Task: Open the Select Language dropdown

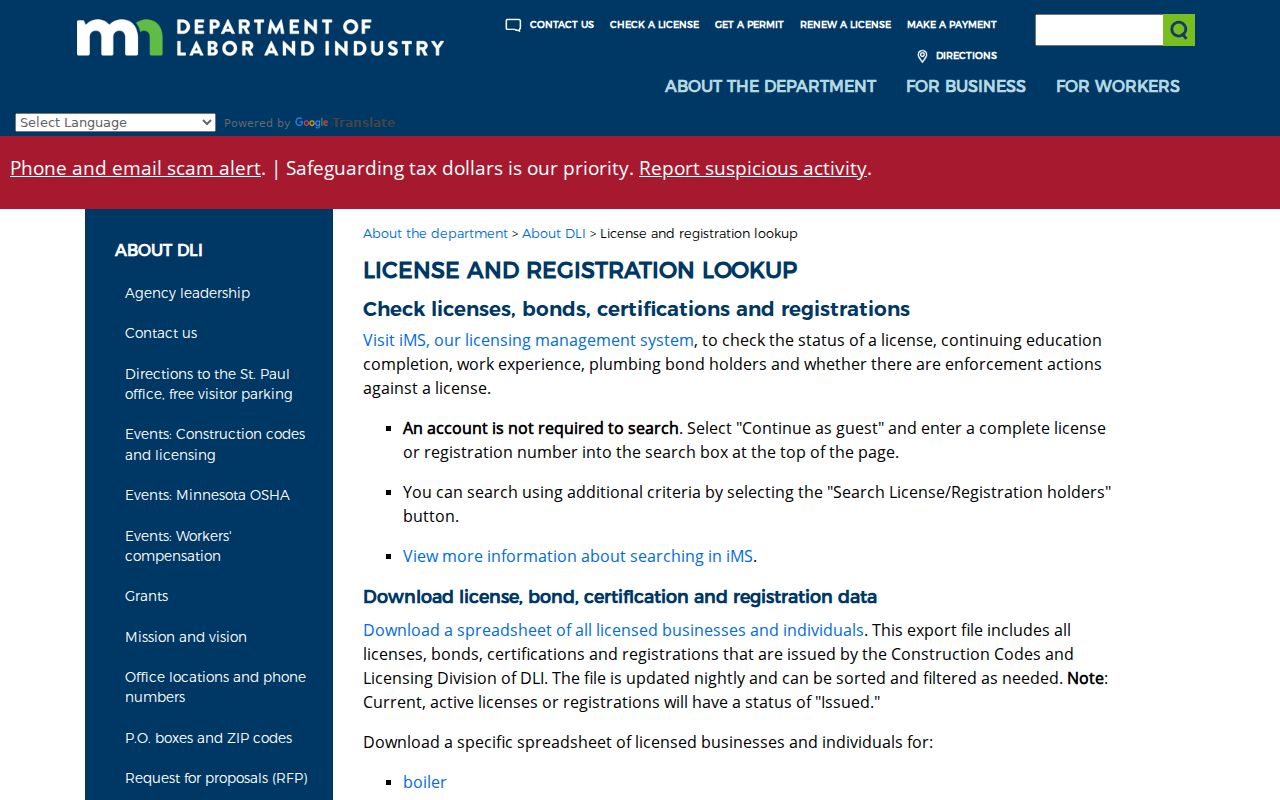Action: coord(115,122)
